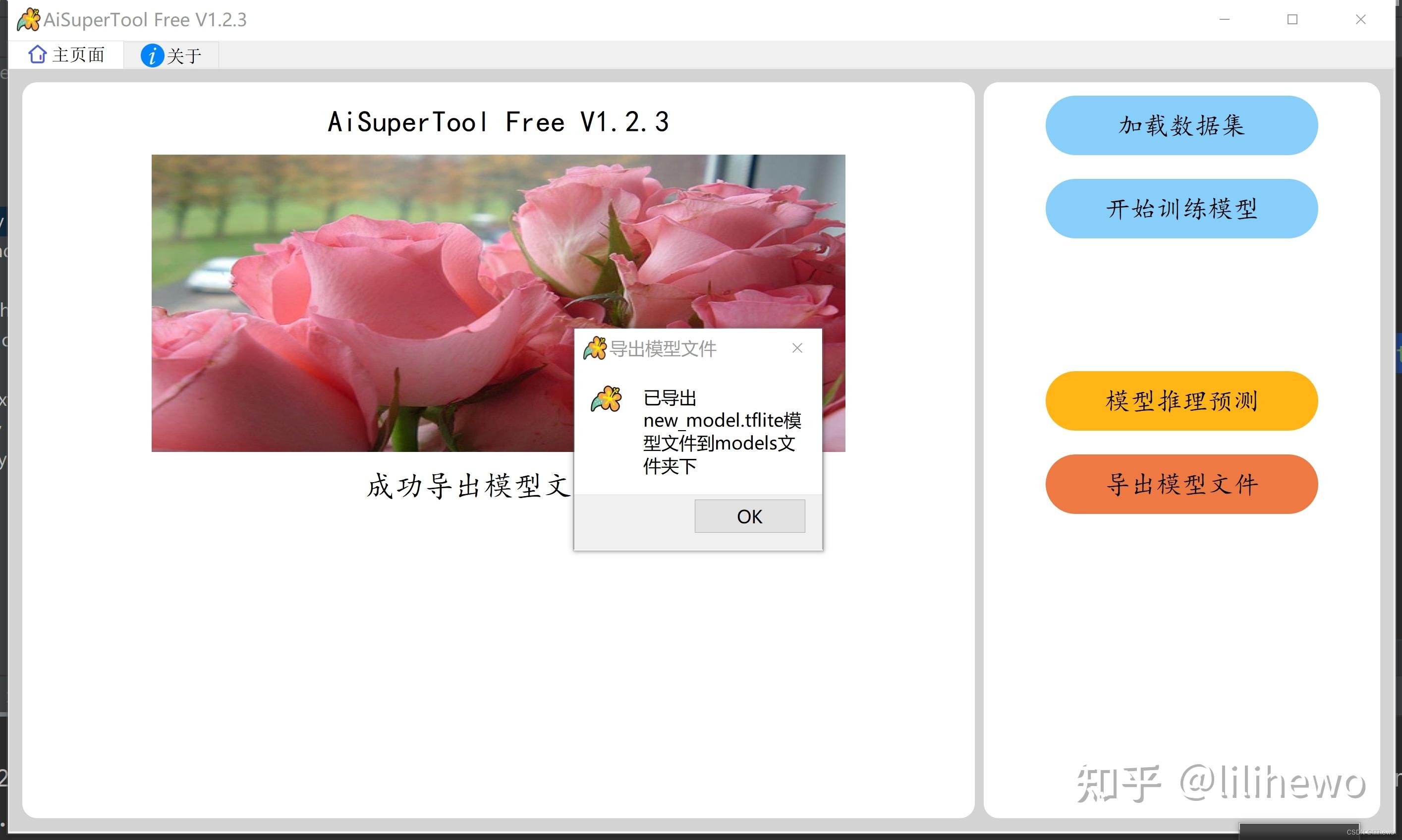The image size is (1402, 840).
Task: Click the AiSuperTool Free V1.2.3 heading
Action: click(499, 121)
